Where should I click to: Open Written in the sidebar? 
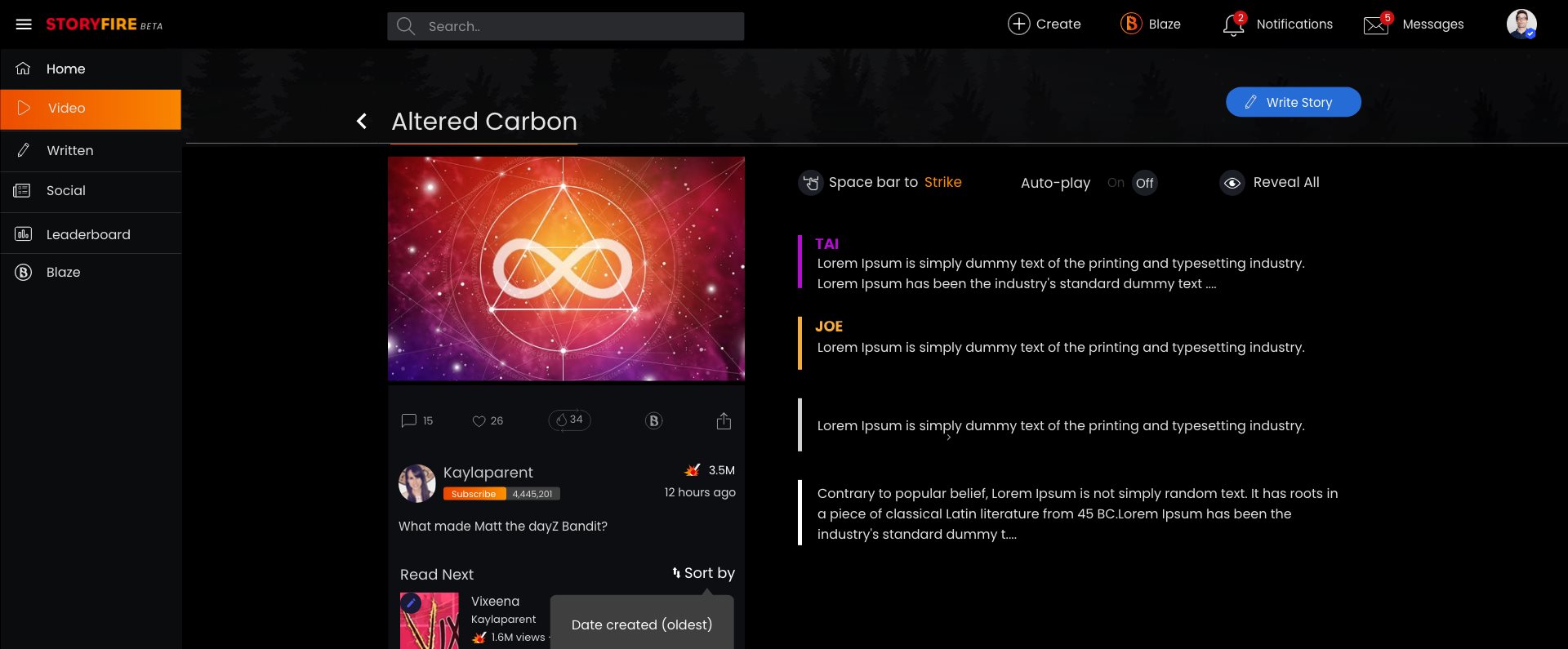[x=91, y=150]
